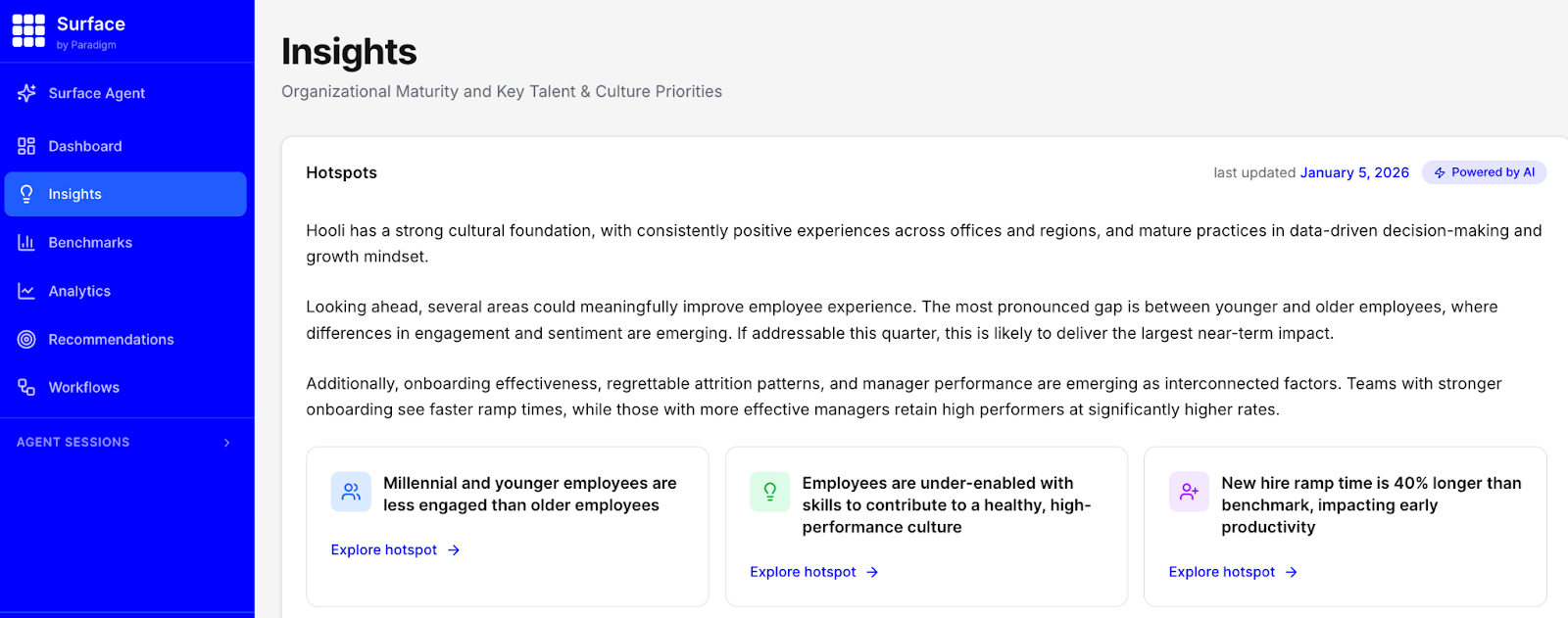Click the Recommendations target icon
Image resolution: width=1568 pixels, height=618 pixels.
[x=26, y=339]
